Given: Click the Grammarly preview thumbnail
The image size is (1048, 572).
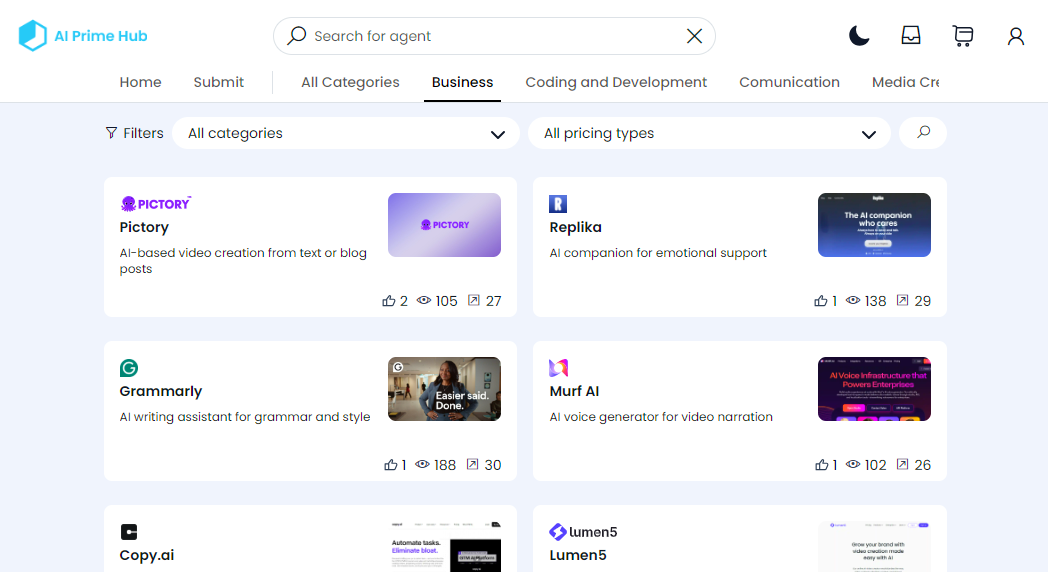Looking at the screenshot, I should pyautogui.click(x=444, y=389).
